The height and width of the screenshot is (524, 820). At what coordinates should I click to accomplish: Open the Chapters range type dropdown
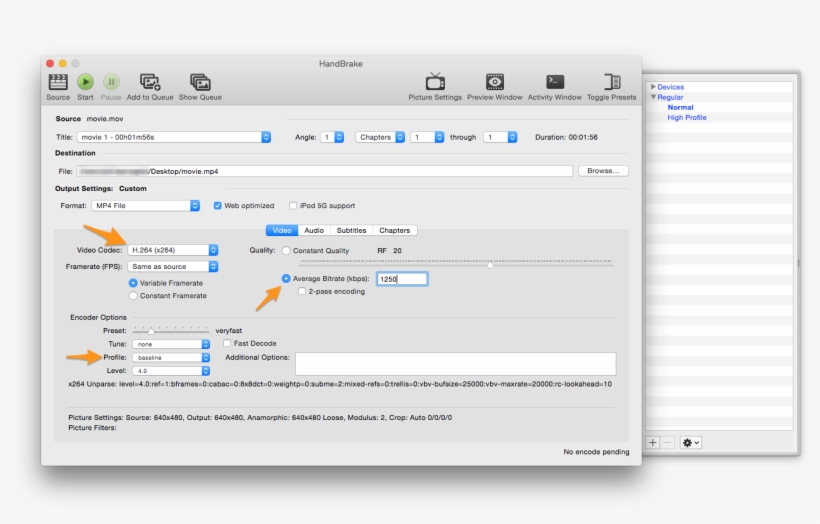(x=380, y=137)
